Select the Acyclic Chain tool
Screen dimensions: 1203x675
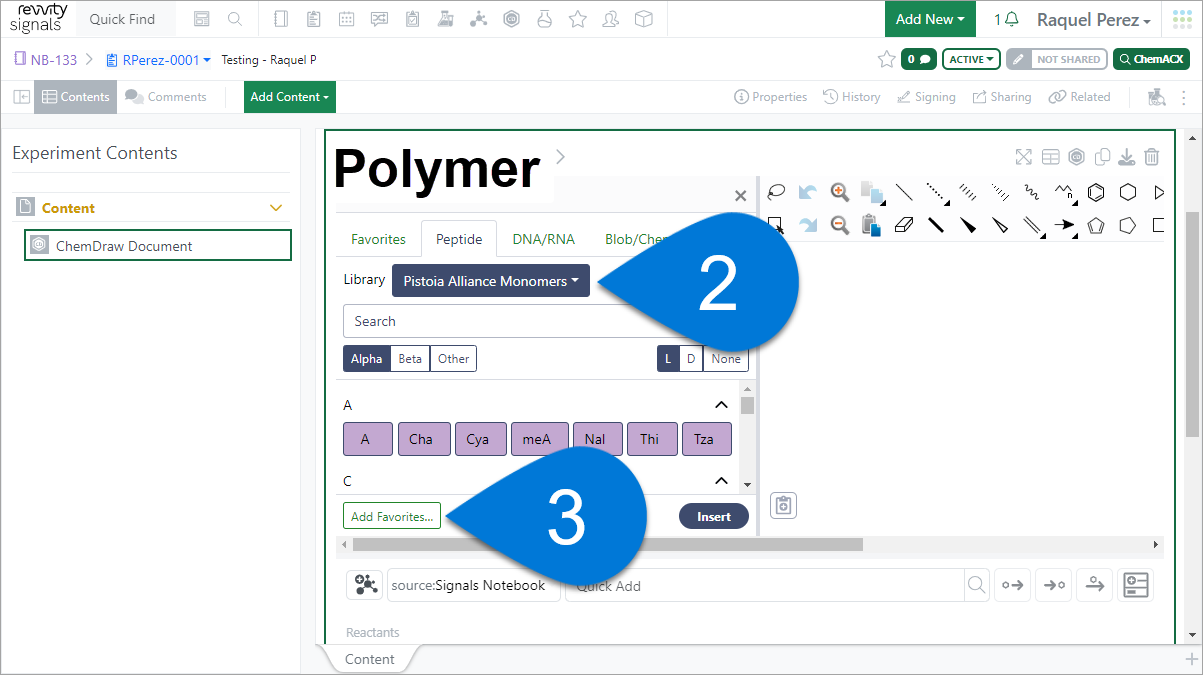1064,192
